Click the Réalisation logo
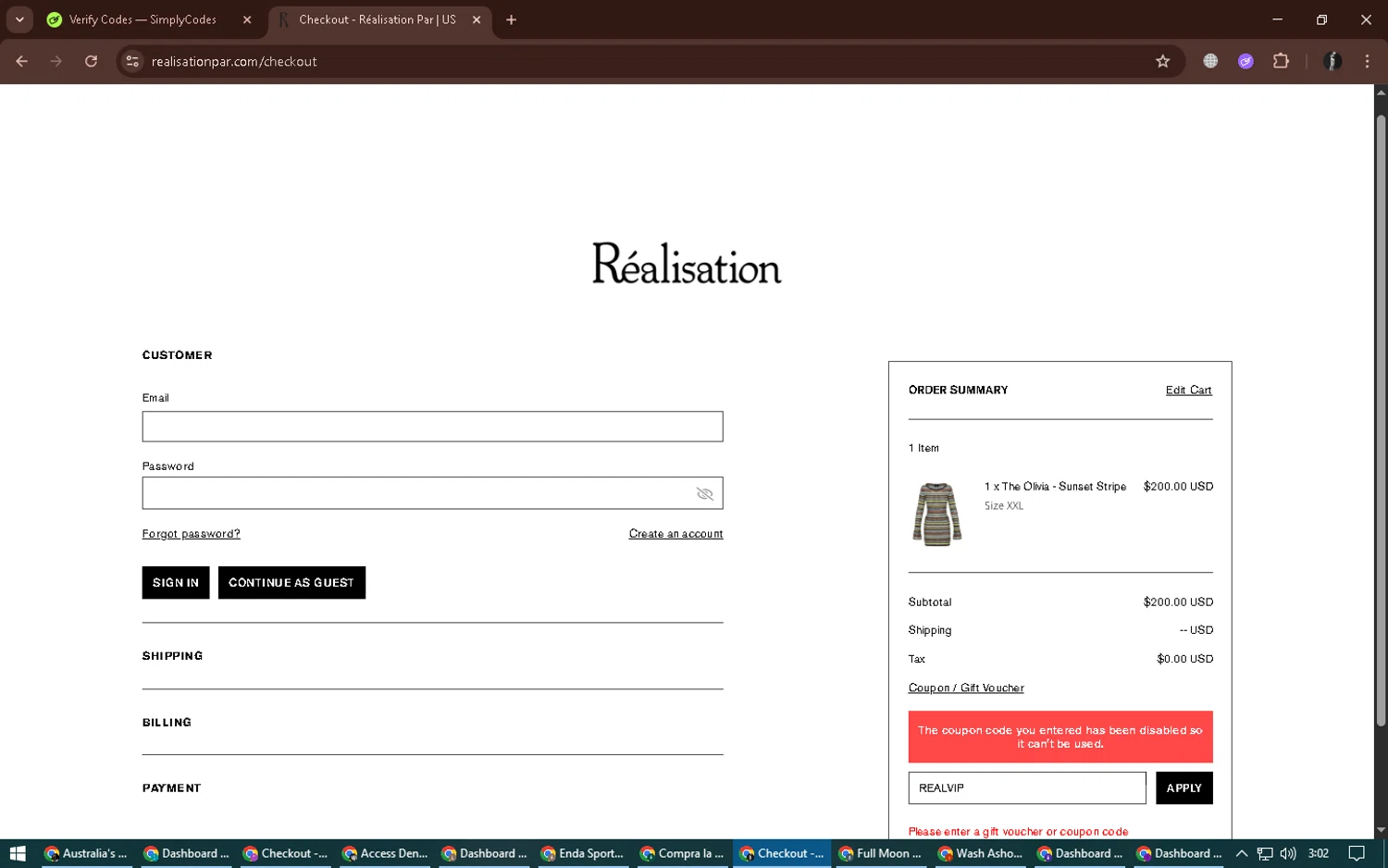This screenshot has height=868, width=1388. pyautogui.click(x=687, y=263)
